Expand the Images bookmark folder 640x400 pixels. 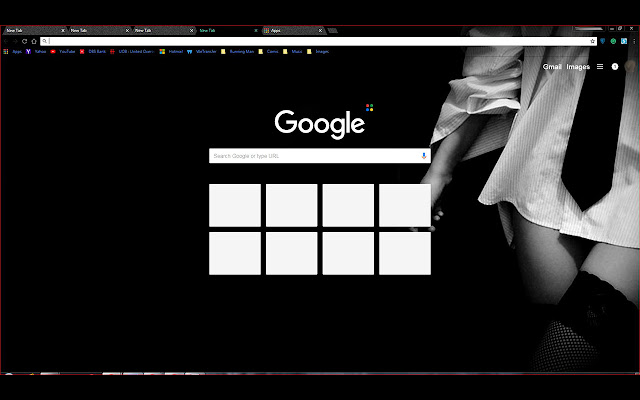pos(318,51)
